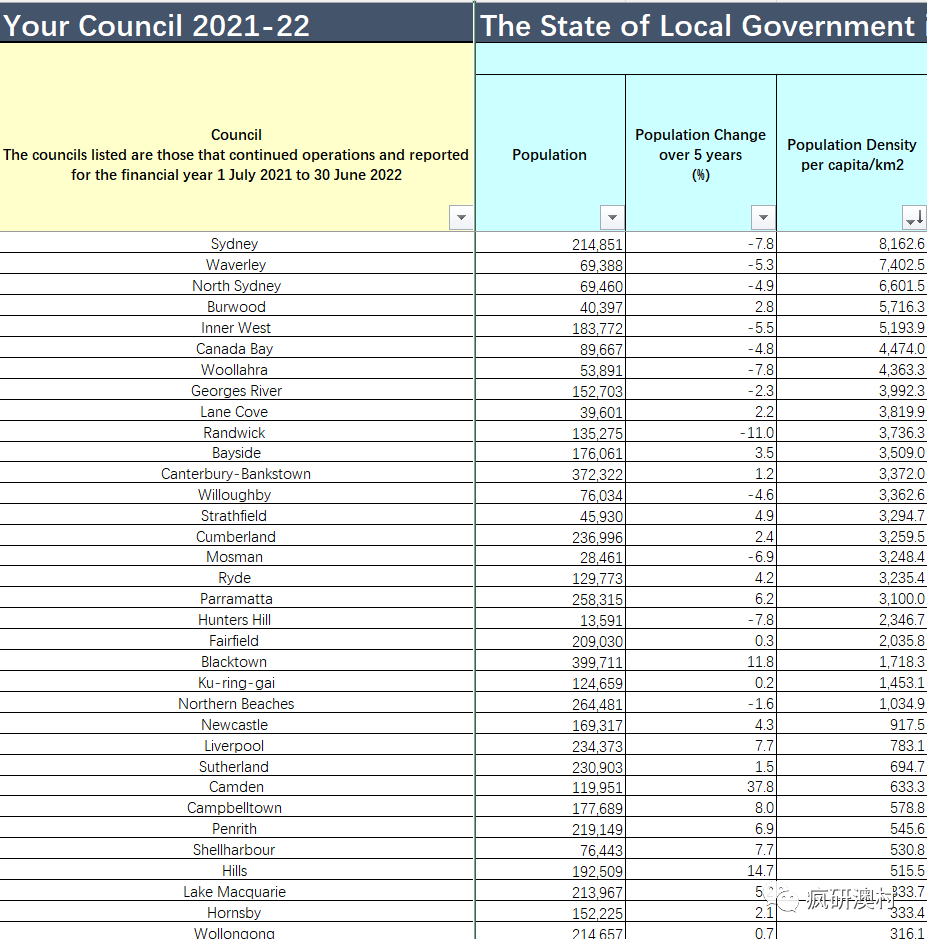Select the Northern Beaches council cell

pyautogui.click(x=236, y=703)
